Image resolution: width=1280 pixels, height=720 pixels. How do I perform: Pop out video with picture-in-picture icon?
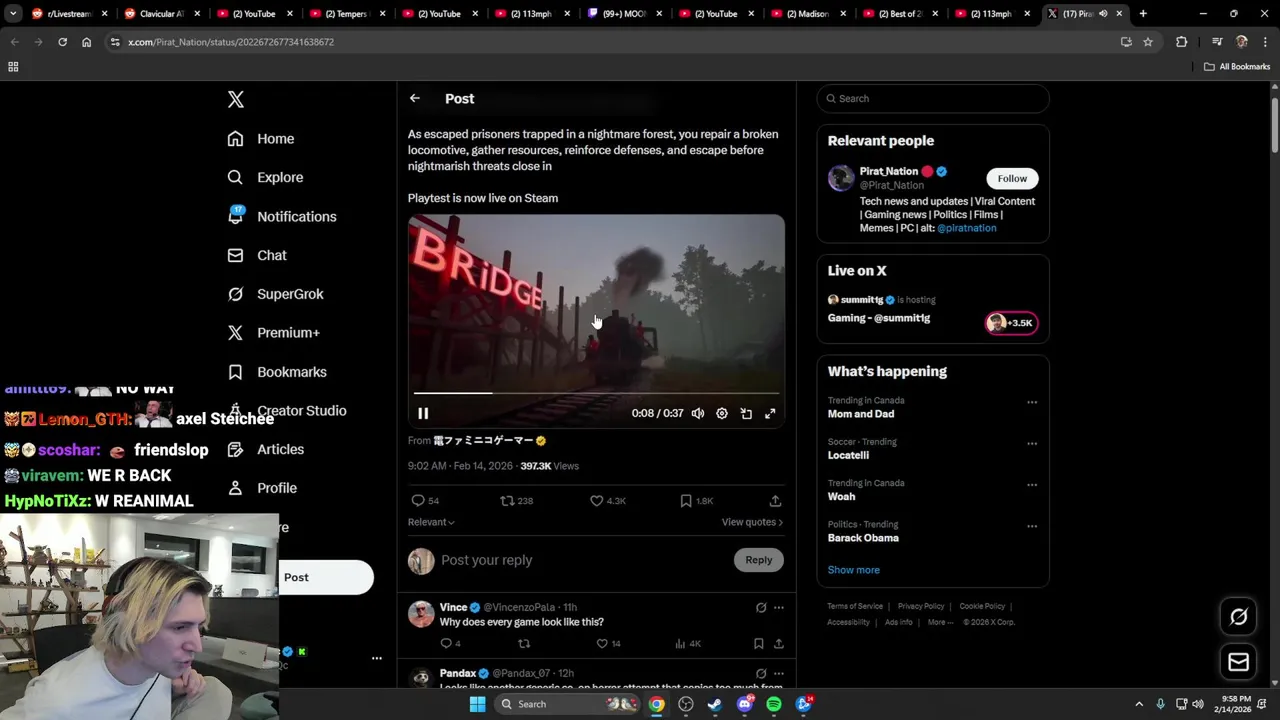coord(746,413)
